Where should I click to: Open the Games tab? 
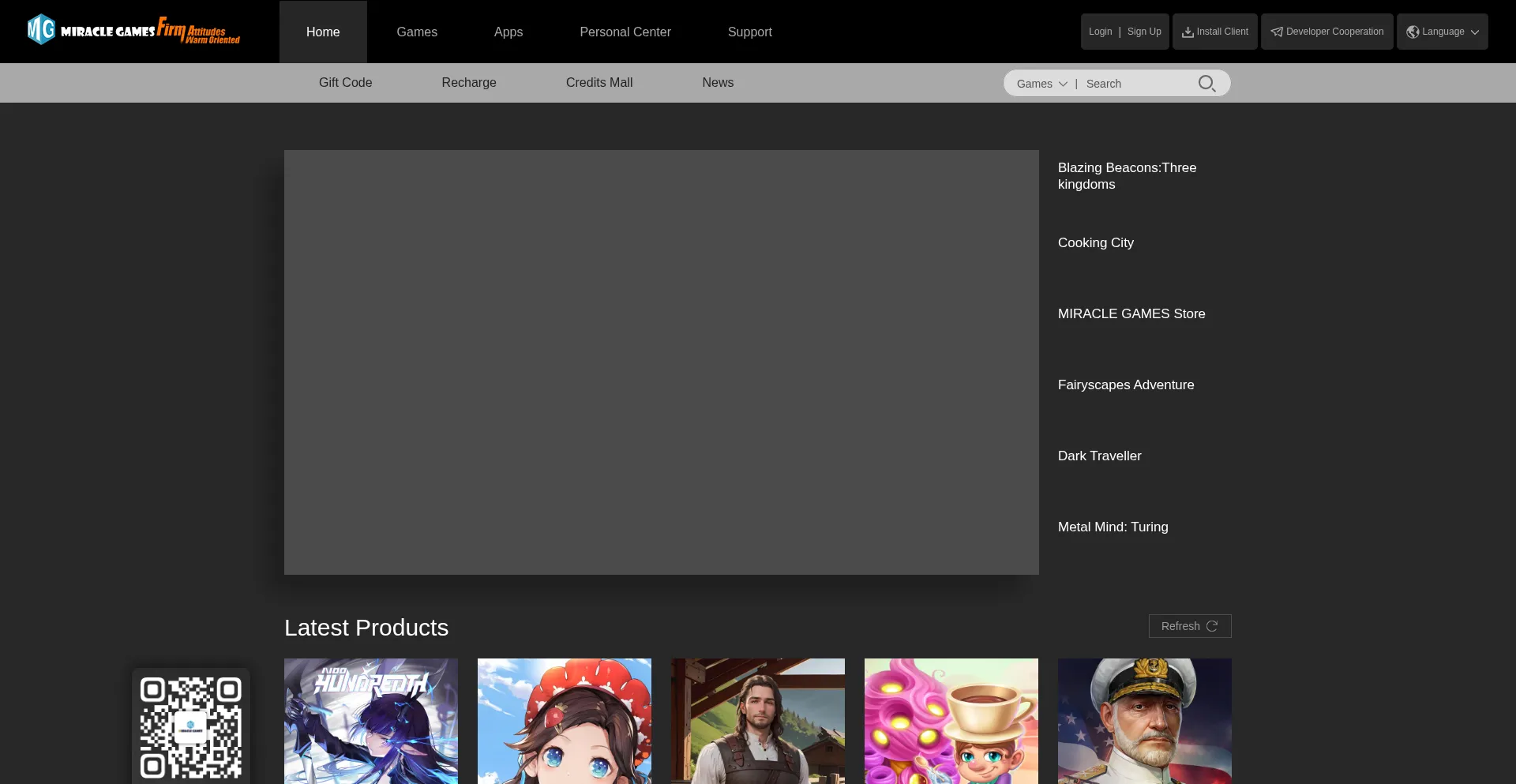coord(416,32)
